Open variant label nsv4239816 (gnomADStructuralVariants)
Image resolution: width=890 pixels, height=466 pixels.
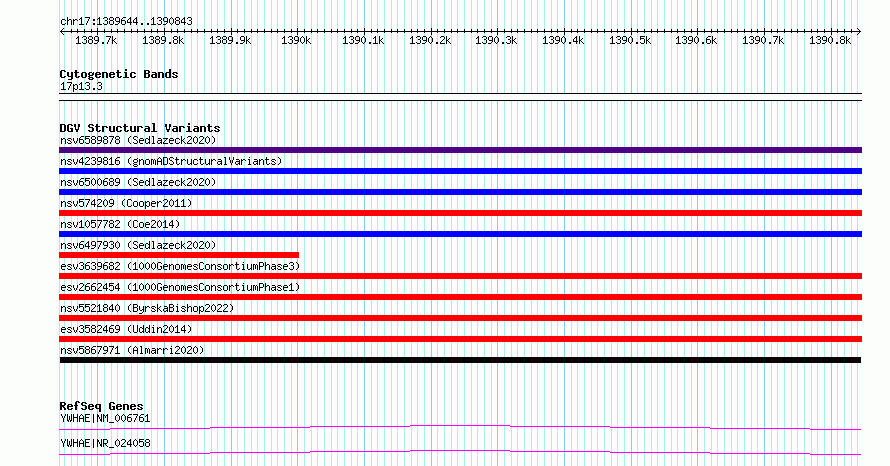coord(171,161)
